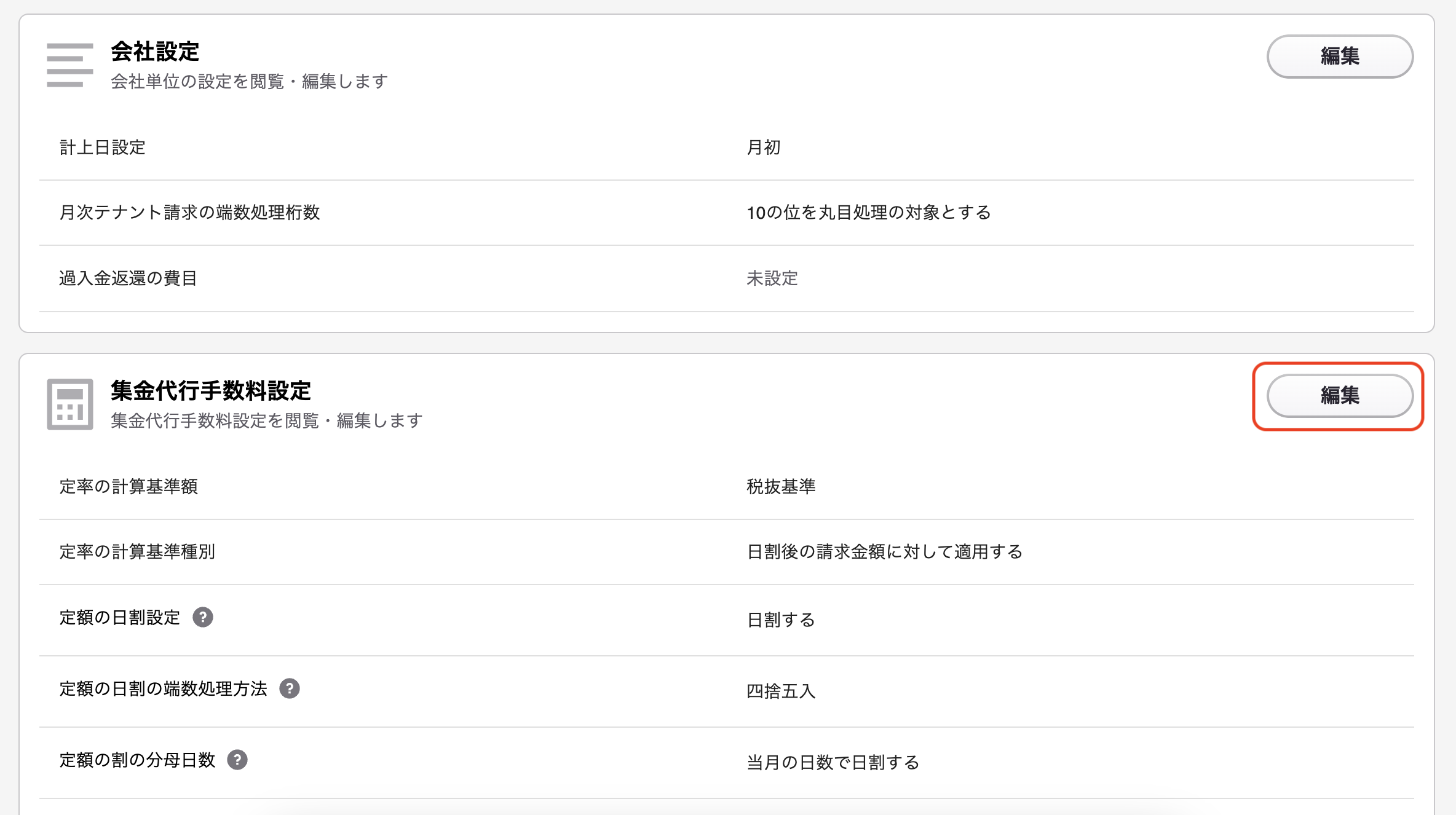Click the 会社単位の設定を閲覧・編集します description

[249, 81]
